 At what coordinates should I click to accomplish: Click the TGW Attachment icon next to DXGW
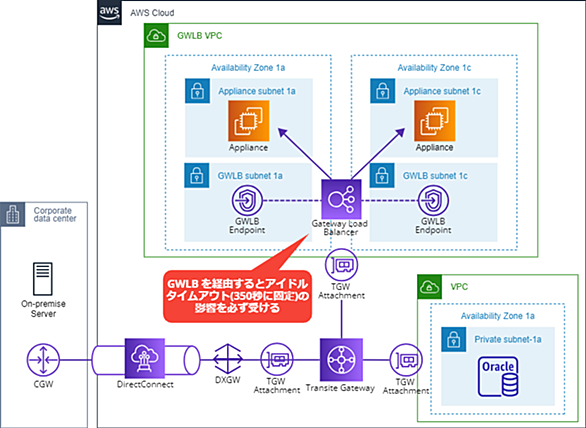[277, 360]
